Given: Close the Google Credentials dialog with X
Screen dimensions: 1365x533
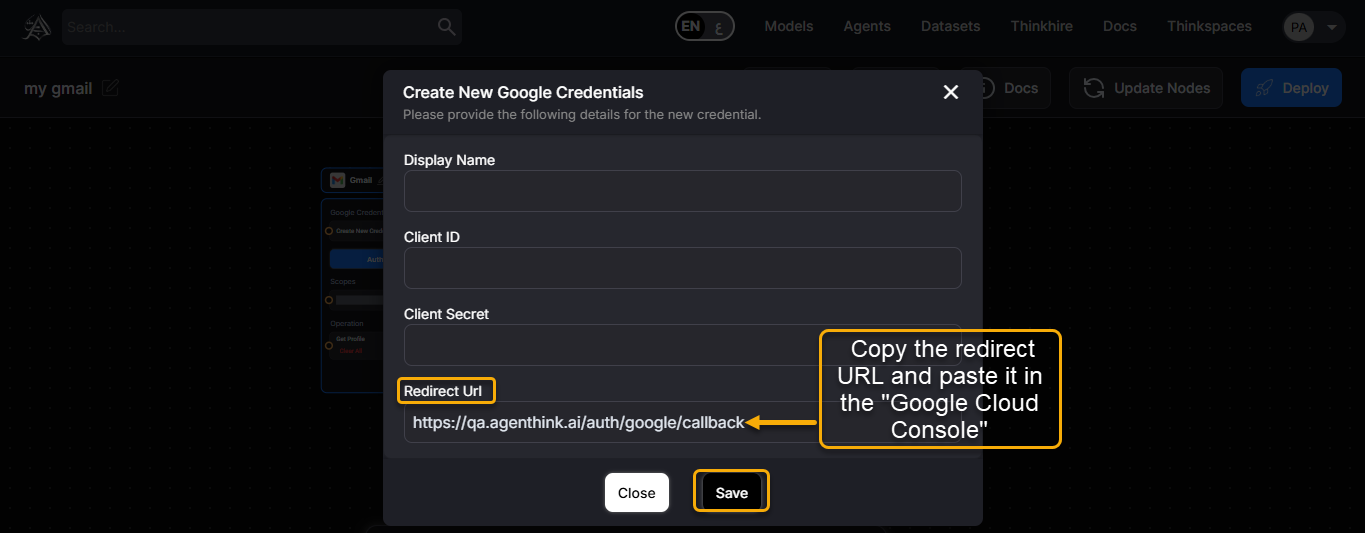Looking at the screenshot, I should coord(950,92).
